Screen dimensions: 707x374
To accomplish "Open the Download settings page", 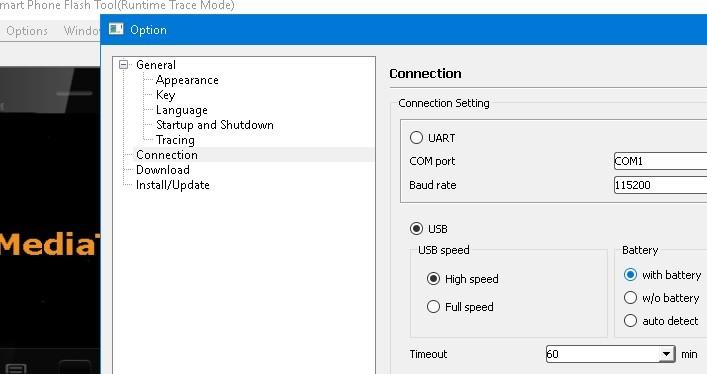I will click(x=163, y=170).
